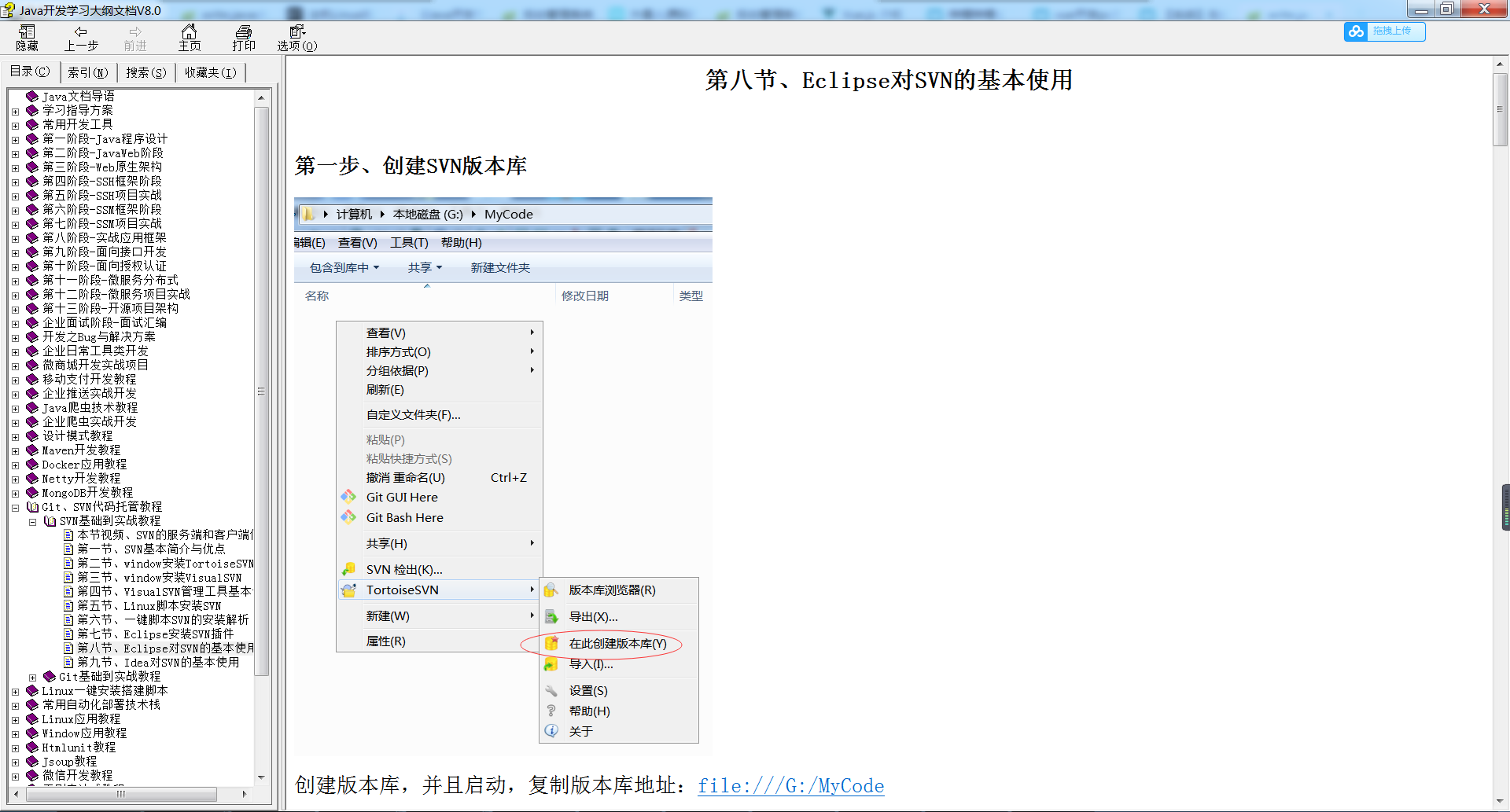The height and width of the screenshot is (812, 1510).
Task: Click the book icon of Docker应用教程
Action: 32,465
